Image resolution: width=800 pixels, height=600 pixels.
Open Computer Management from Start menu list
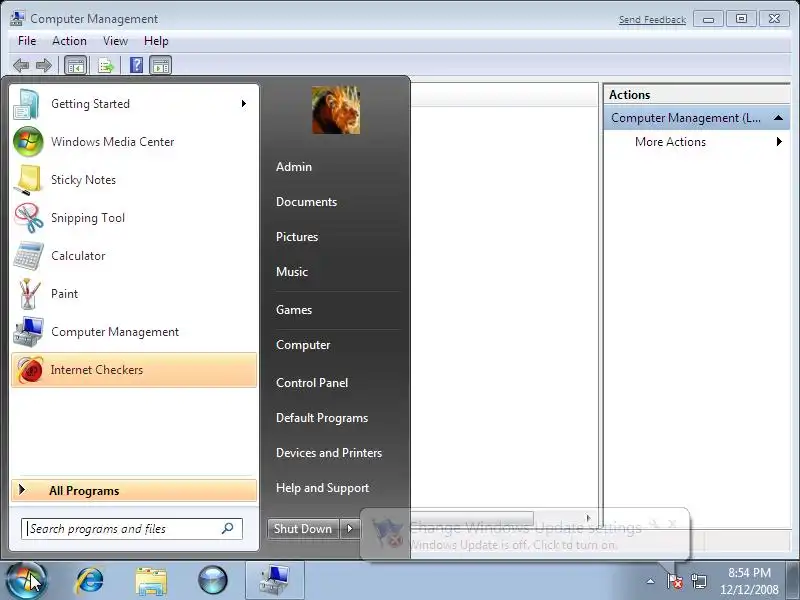pos(134,332)
